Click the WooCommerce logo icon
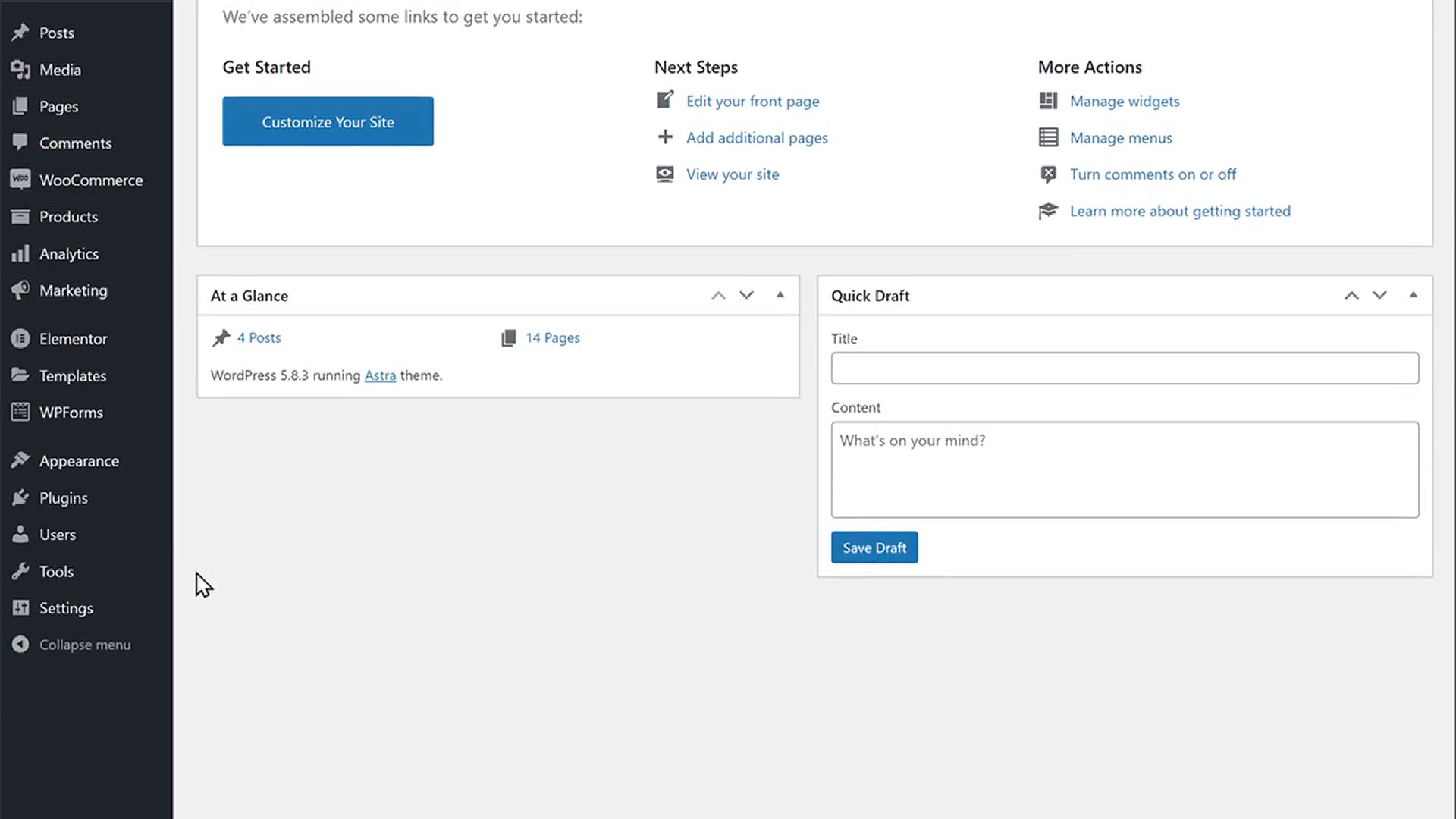Screen dimensions: 1456x819 [x=20, y=180]
